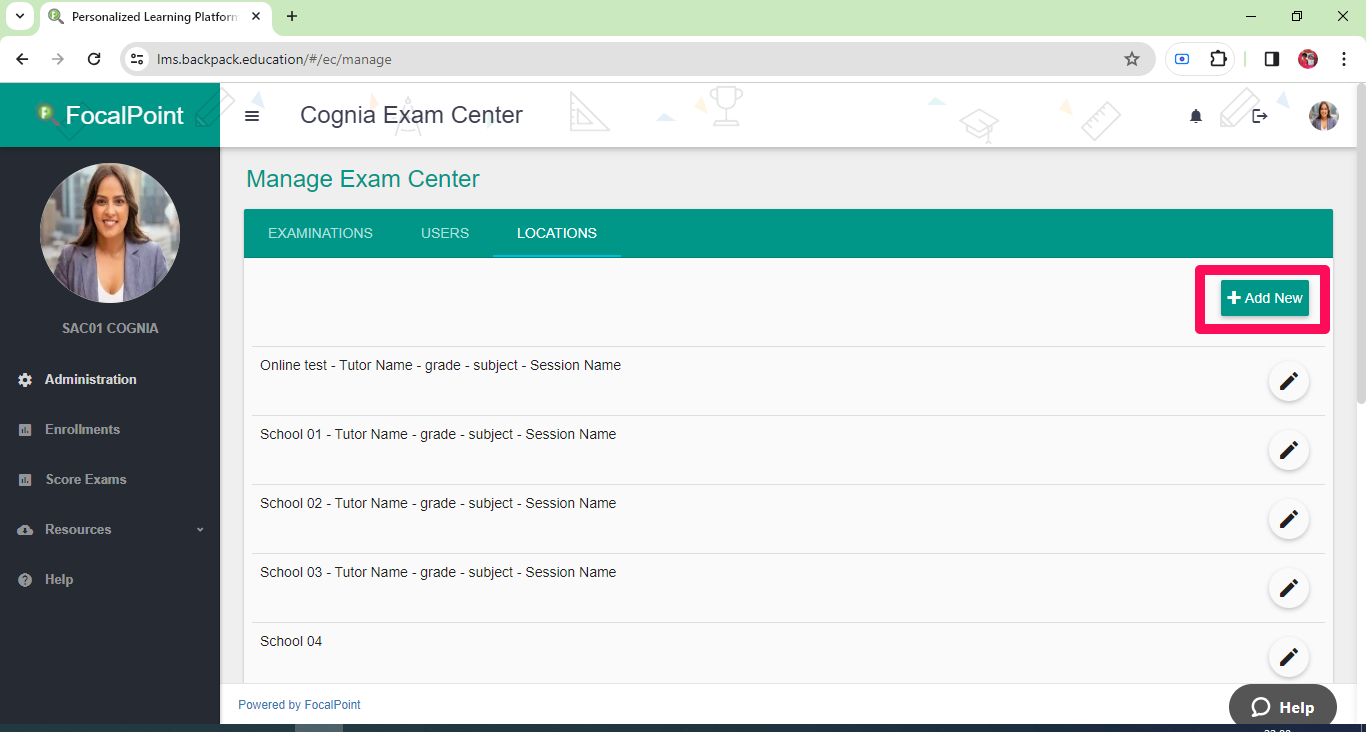Select the LOCATIONS tab

pyautogui.click(x=557, y=233)
